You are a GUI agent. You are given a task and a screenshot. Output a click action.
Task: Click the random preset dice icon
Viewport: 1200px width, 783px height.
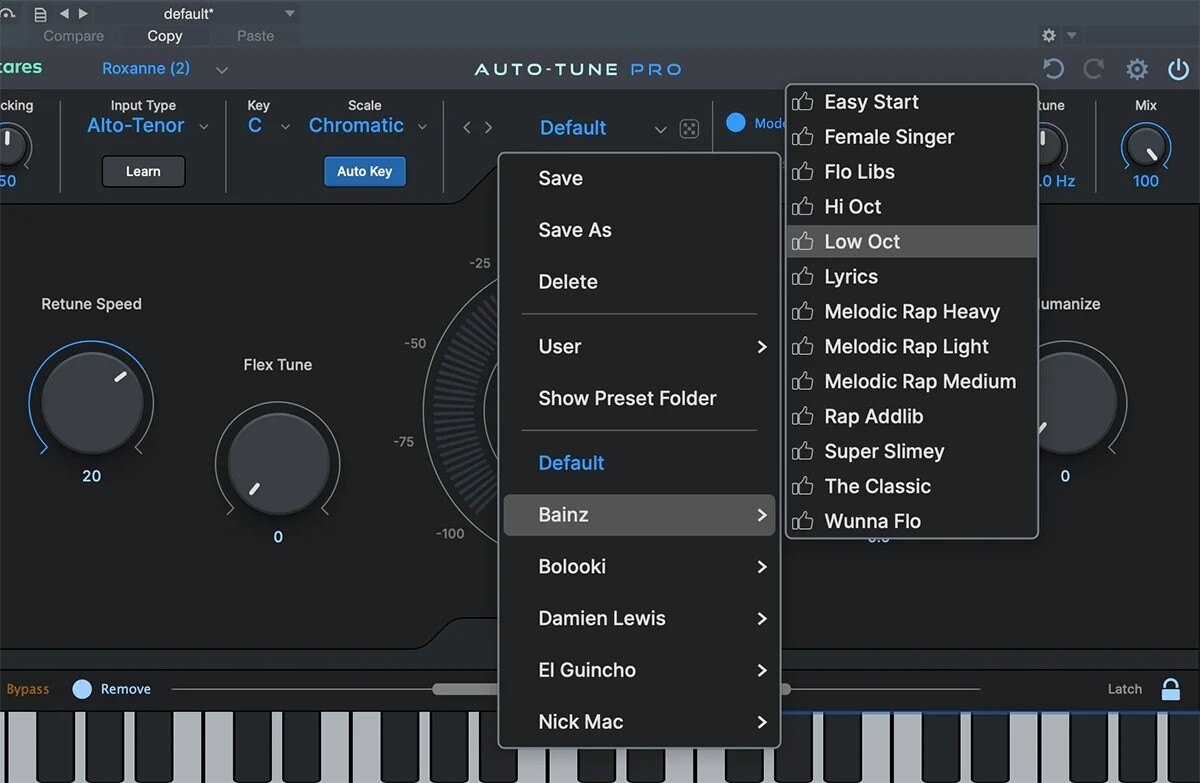pyautogui.click(x=689, y=128)
